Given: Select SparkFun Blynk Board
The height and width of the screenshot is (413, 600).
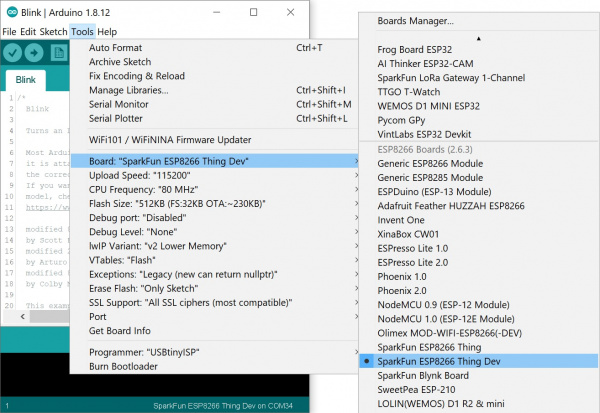Looking at the screenshot, I should click(478, 376).
